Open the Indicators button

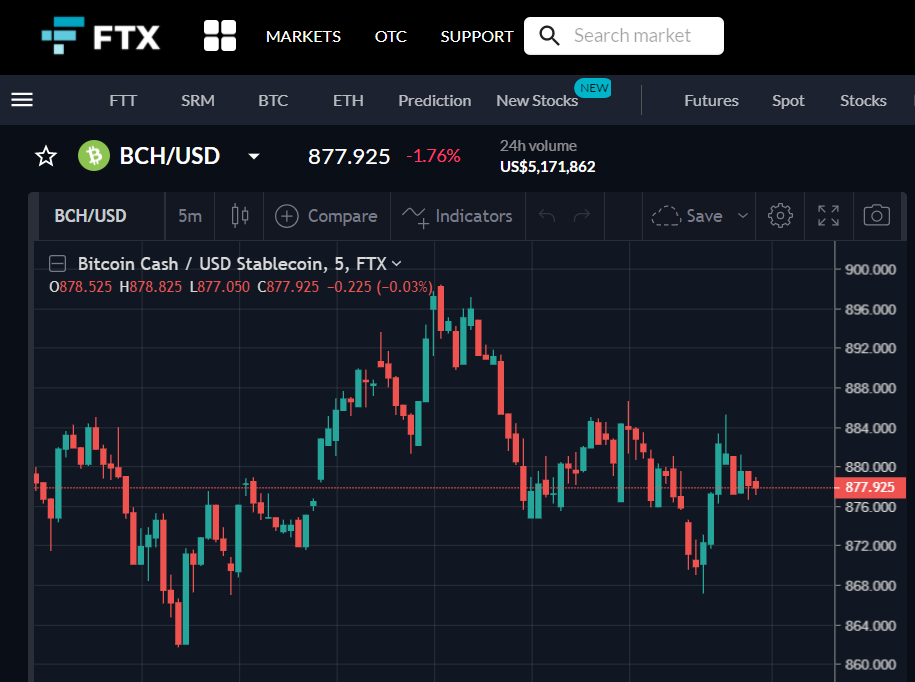point(457,216)
